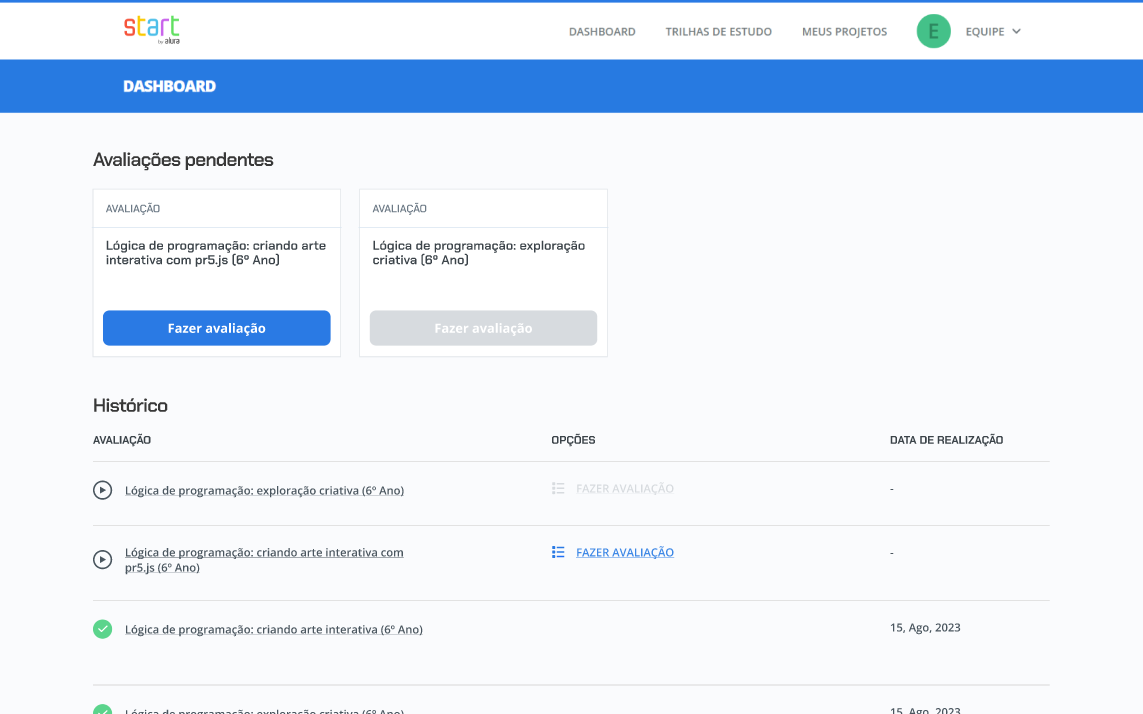The image size is (1143, 714).
Task: Click pending card title exploração criativa
Action: 478,252
